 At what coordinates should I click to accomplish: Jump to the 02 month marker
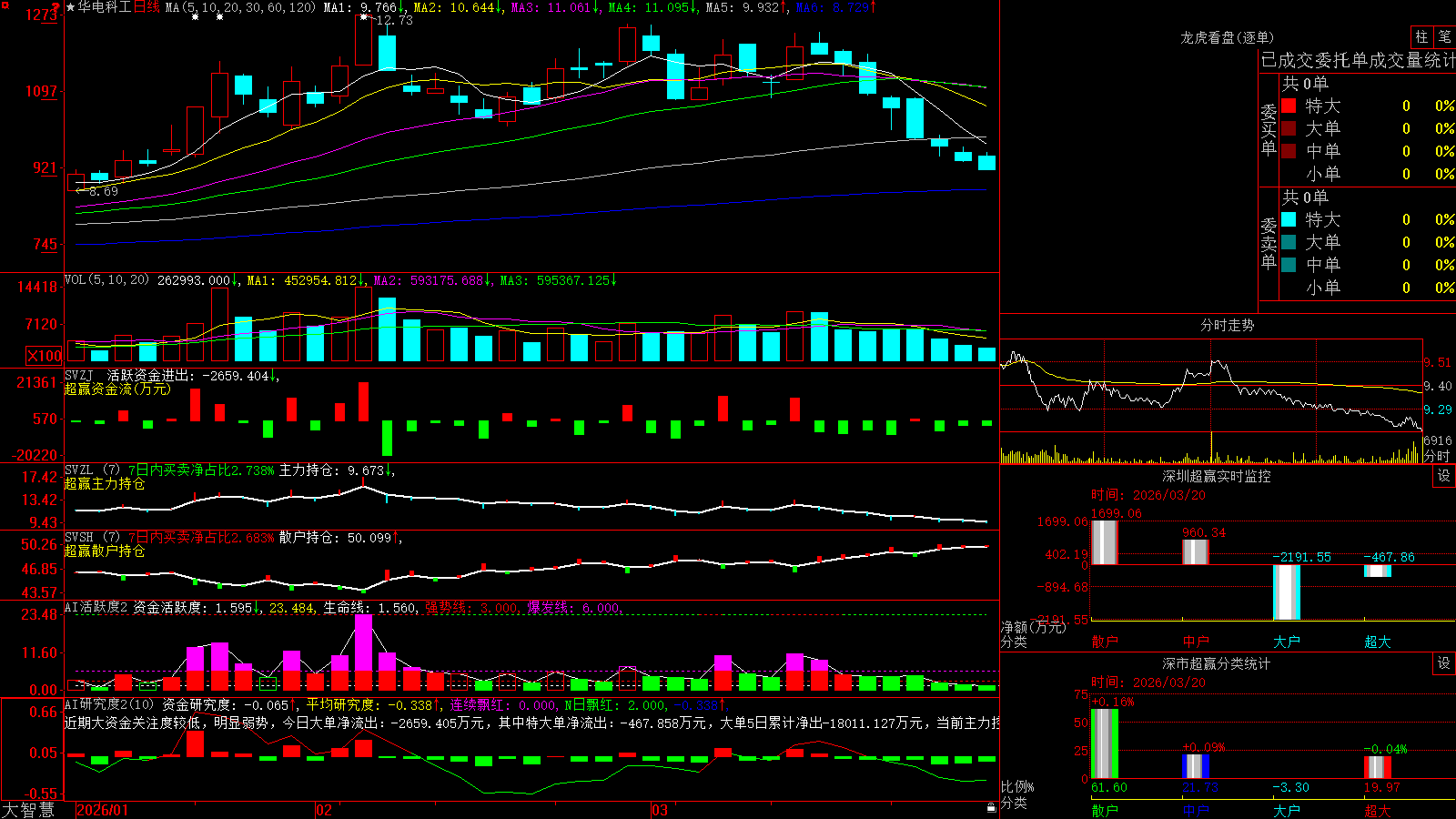point(323,810)
